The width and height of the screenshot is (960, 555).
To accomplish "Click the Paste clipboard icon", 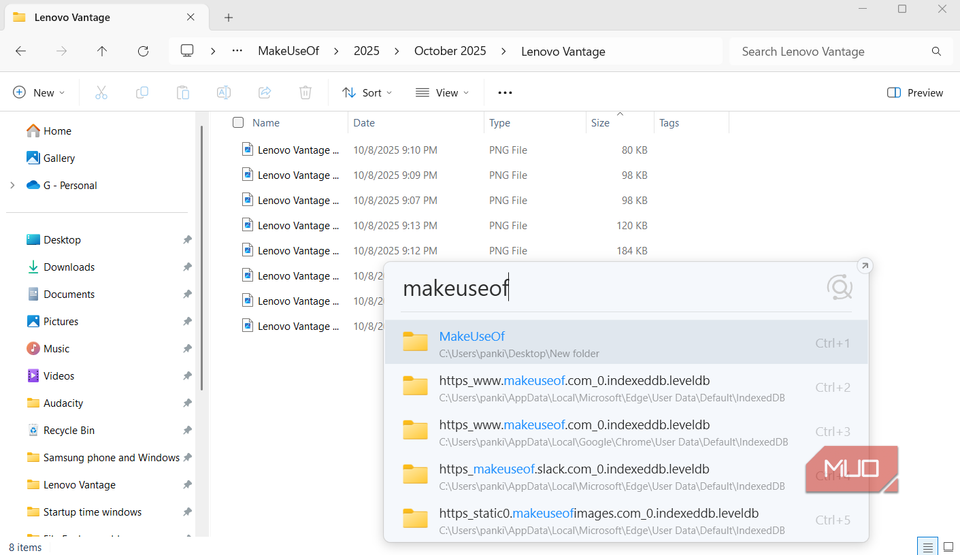I will 182,92.
